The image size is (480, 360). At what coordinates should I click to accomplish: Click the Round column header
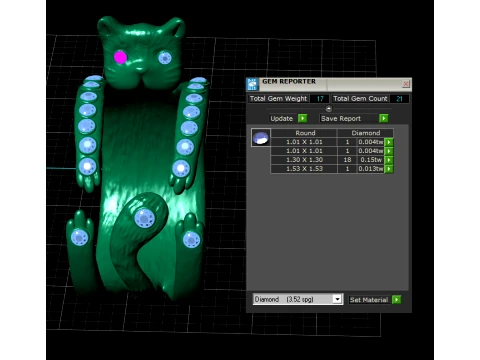pyautogui.click(x=305, y=133)
